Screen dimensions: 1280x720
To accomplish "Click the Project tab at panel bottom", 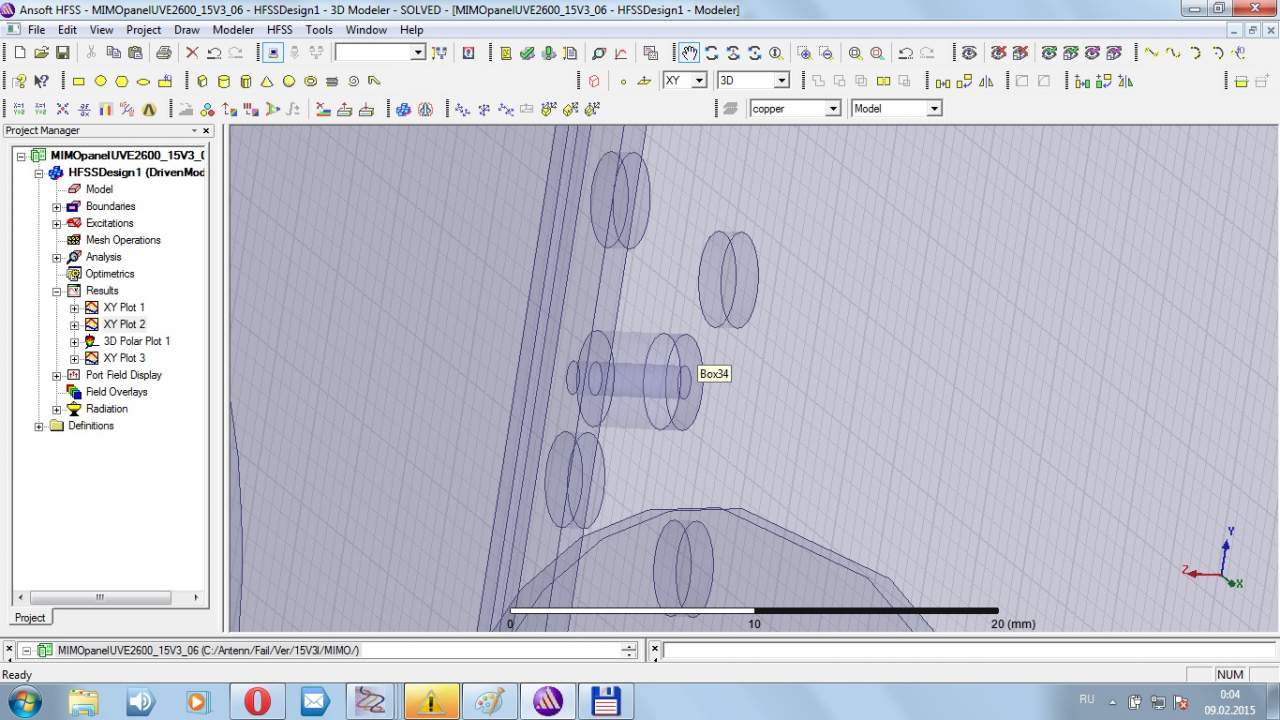I will [x=30, y=618].
